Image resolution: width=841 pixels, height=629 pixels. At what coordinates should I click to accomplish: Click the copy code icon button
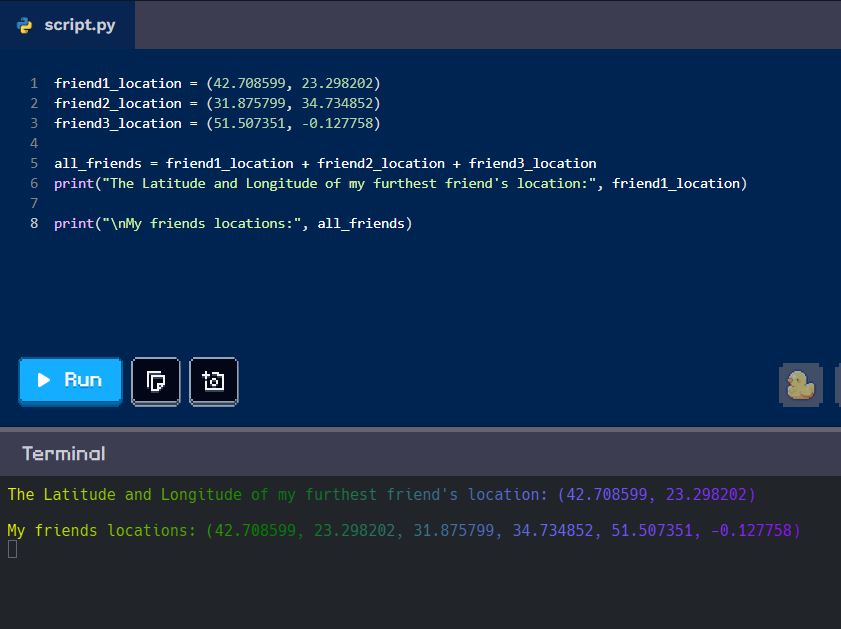coord(156,381)
